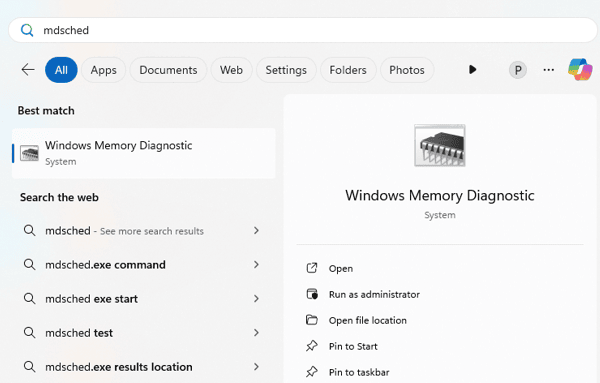Switch to the Settings filter tab
This screenshot has height=383, width=600.
click(x=286, y=70)
